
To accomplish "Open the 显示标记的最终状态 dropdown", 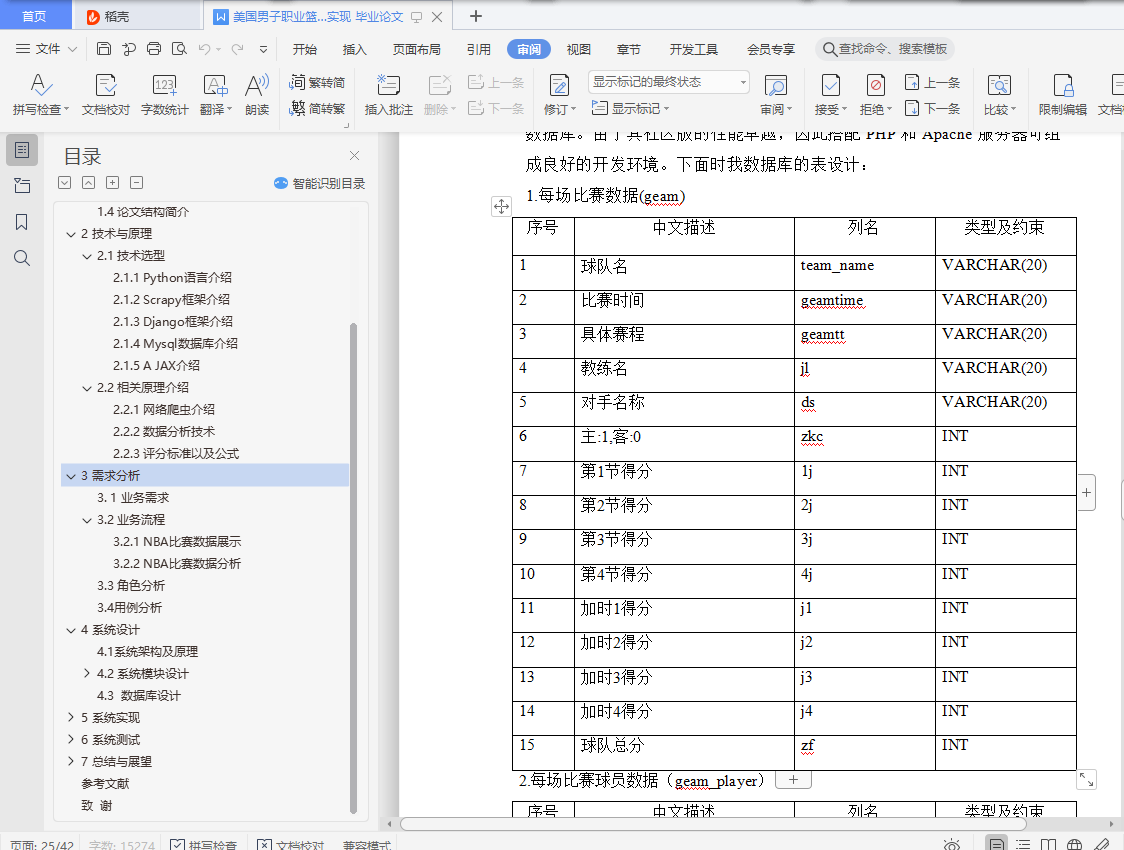I will click(x=669, y=82).
